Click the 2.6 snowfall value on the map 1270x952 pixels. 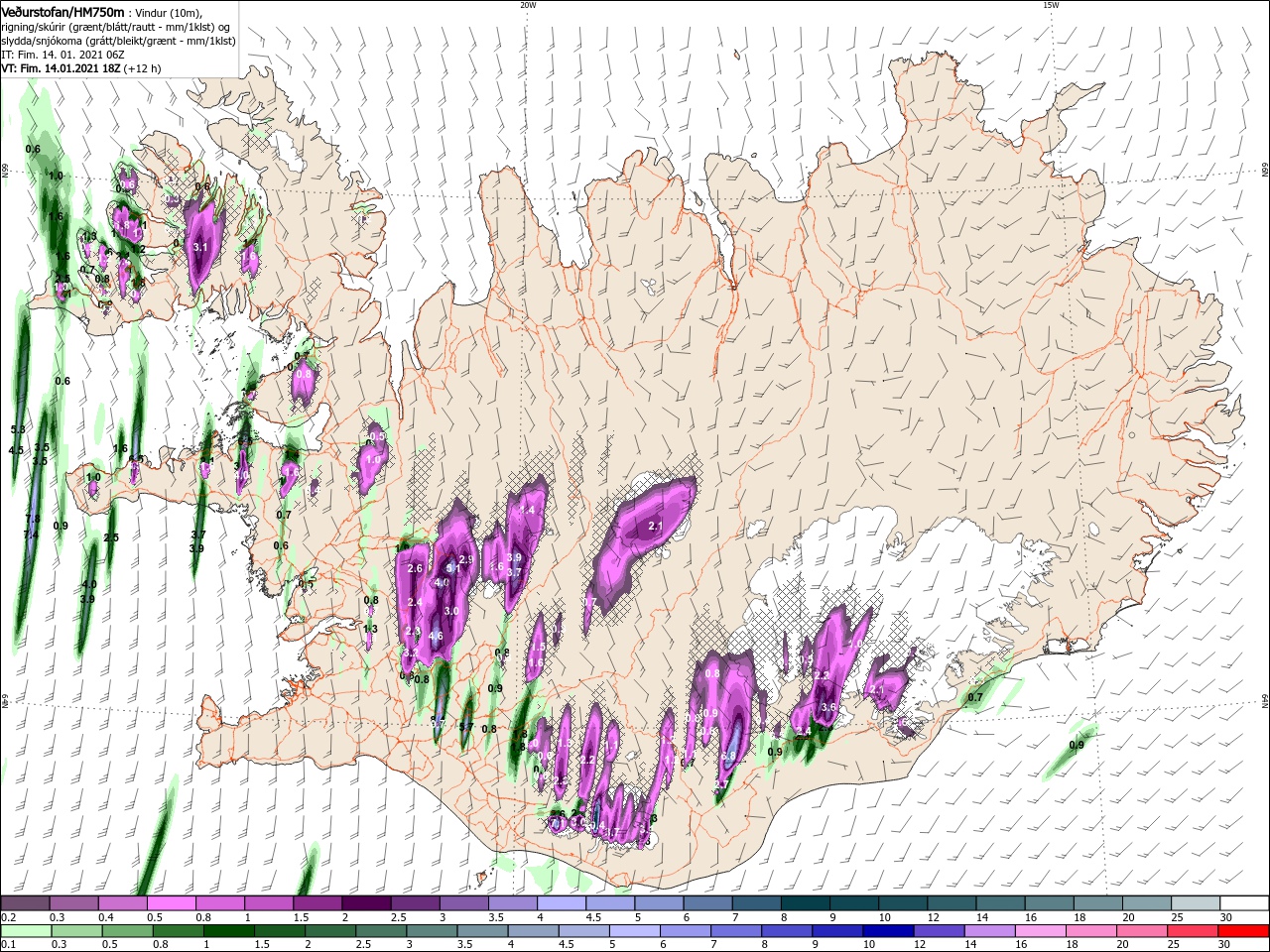point(415,568)
